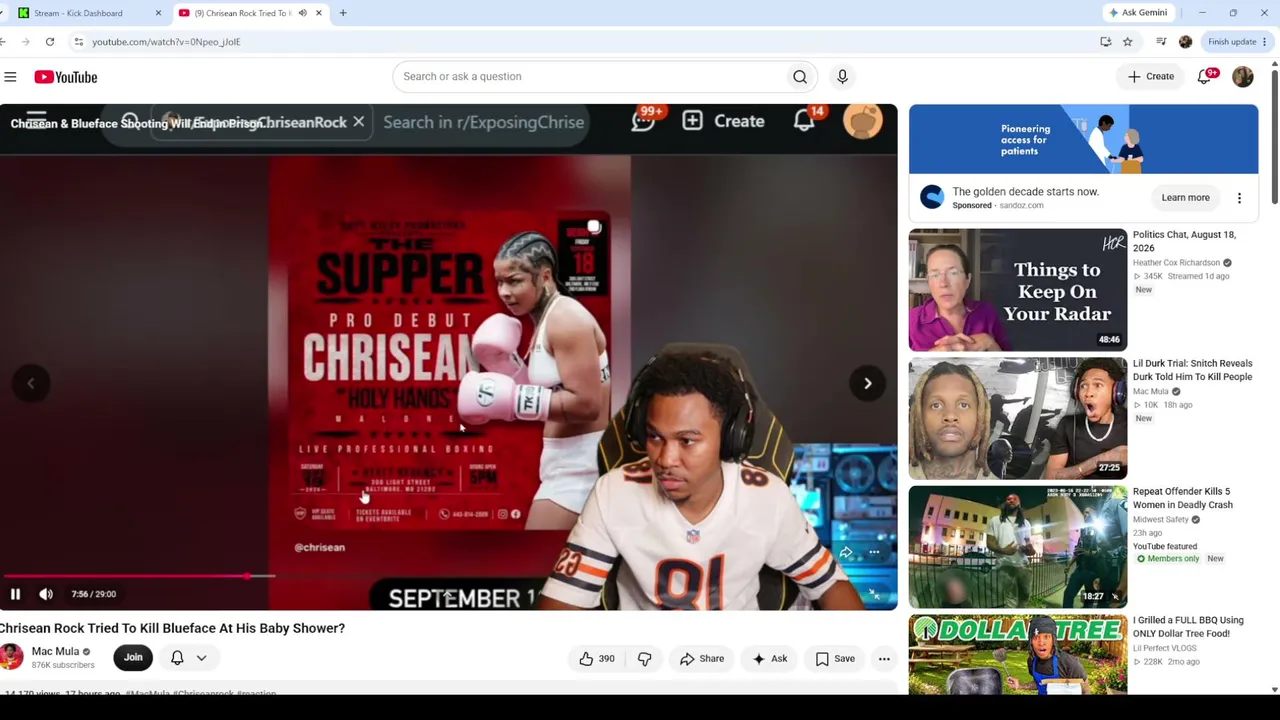Go to the YouTube home logo
The image size is (1280, 720).
pos(66,77)
